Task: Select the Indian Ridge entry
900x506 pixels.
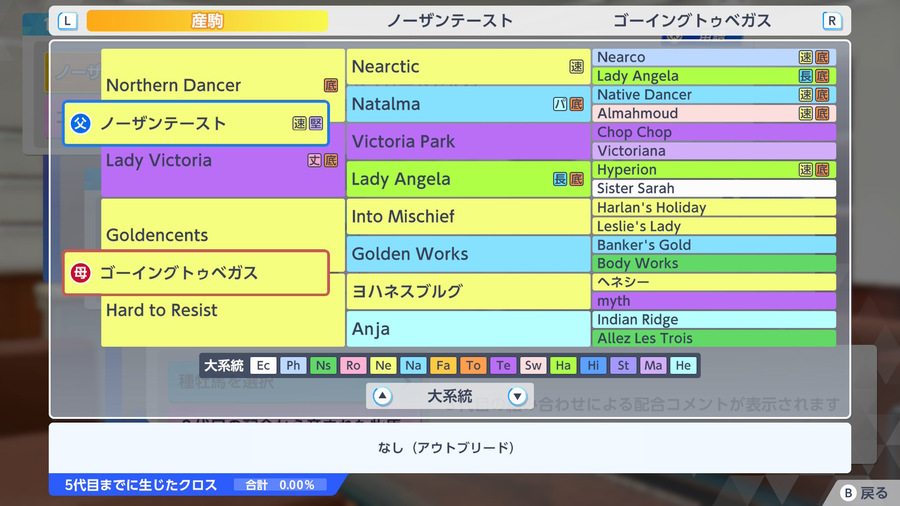Action: pos(714,320)
